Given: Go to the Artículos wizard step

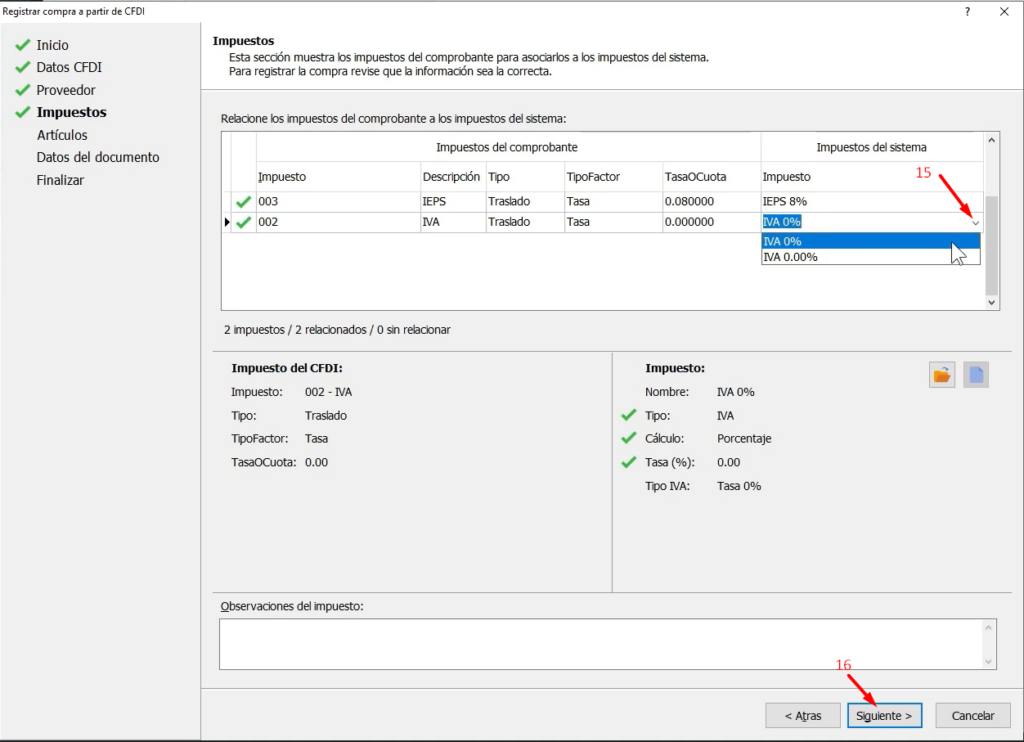Looking at the screenshot, I should 62,135.
